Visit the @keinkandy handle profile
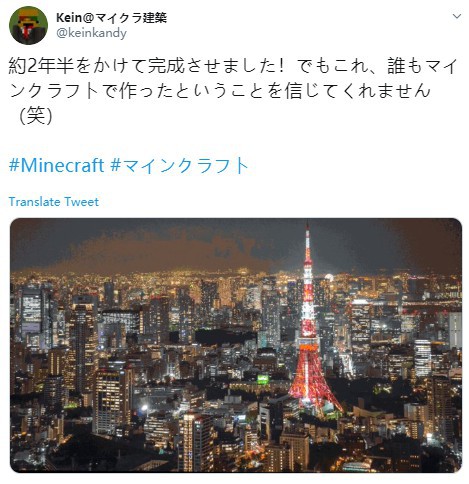469x484 pixels. tap(91, 33)
